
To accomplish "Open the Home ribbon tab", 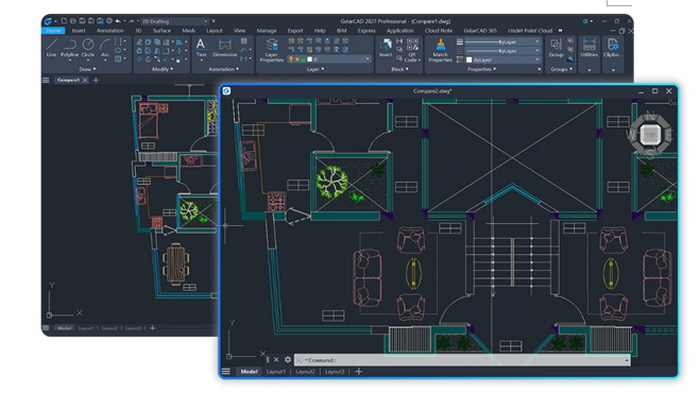I will click(x=53, y=30).
